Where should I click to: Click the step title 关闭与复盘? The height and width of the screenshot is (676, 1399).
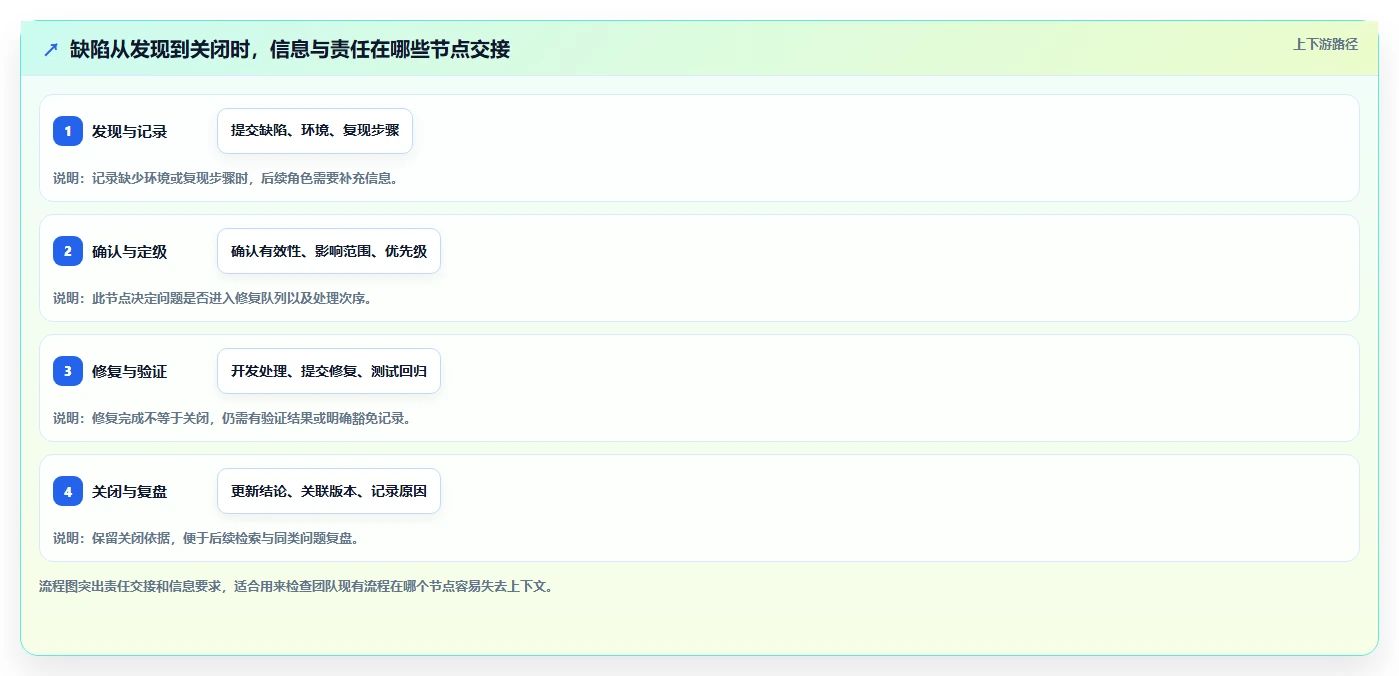click(129, 491)
